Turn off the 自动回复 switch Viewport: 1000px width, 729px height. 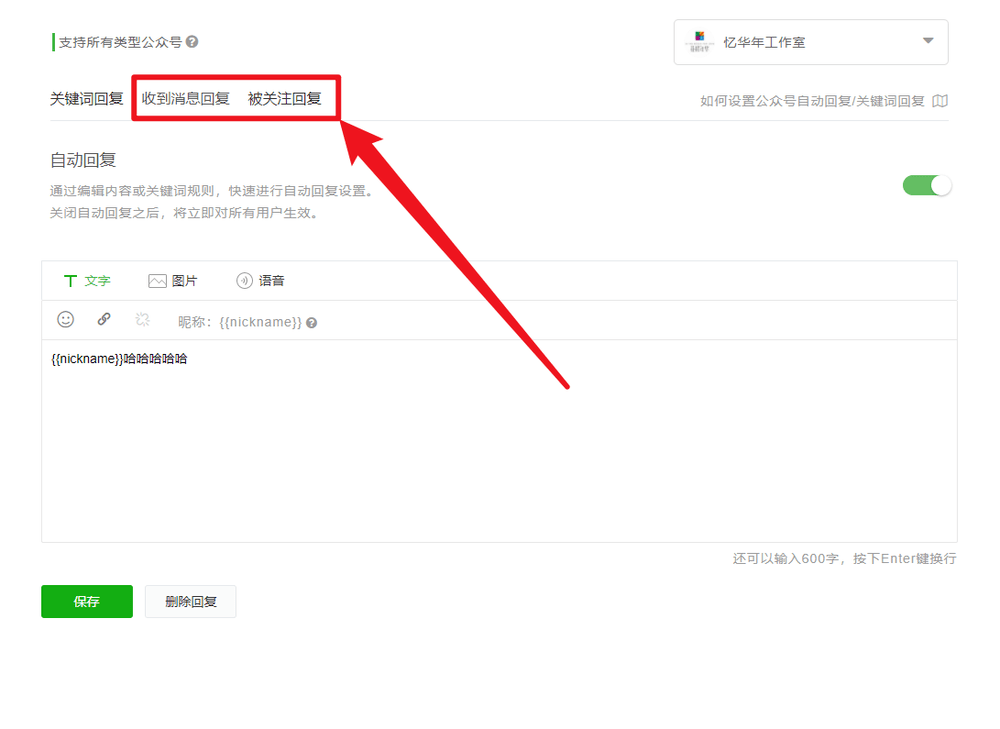pos(927,186)
